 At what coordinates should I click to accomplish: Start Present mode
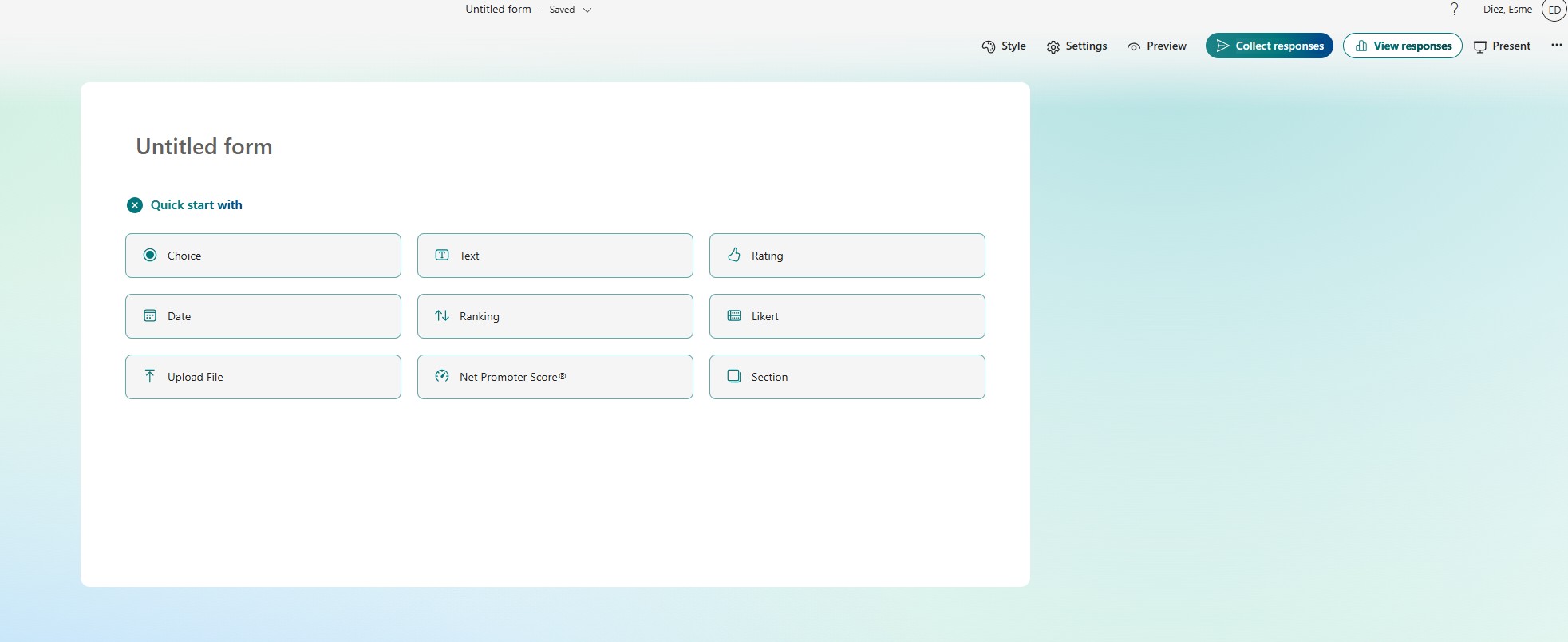point(1502,46)
